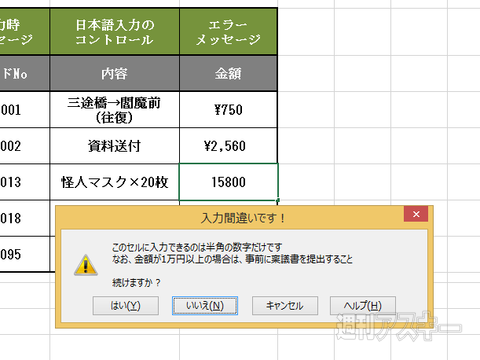Viewport: 480px width, 360px height.
Task: Close the 入力間違いです！ dialog with the red X
Action: click(x=416, y=214)
